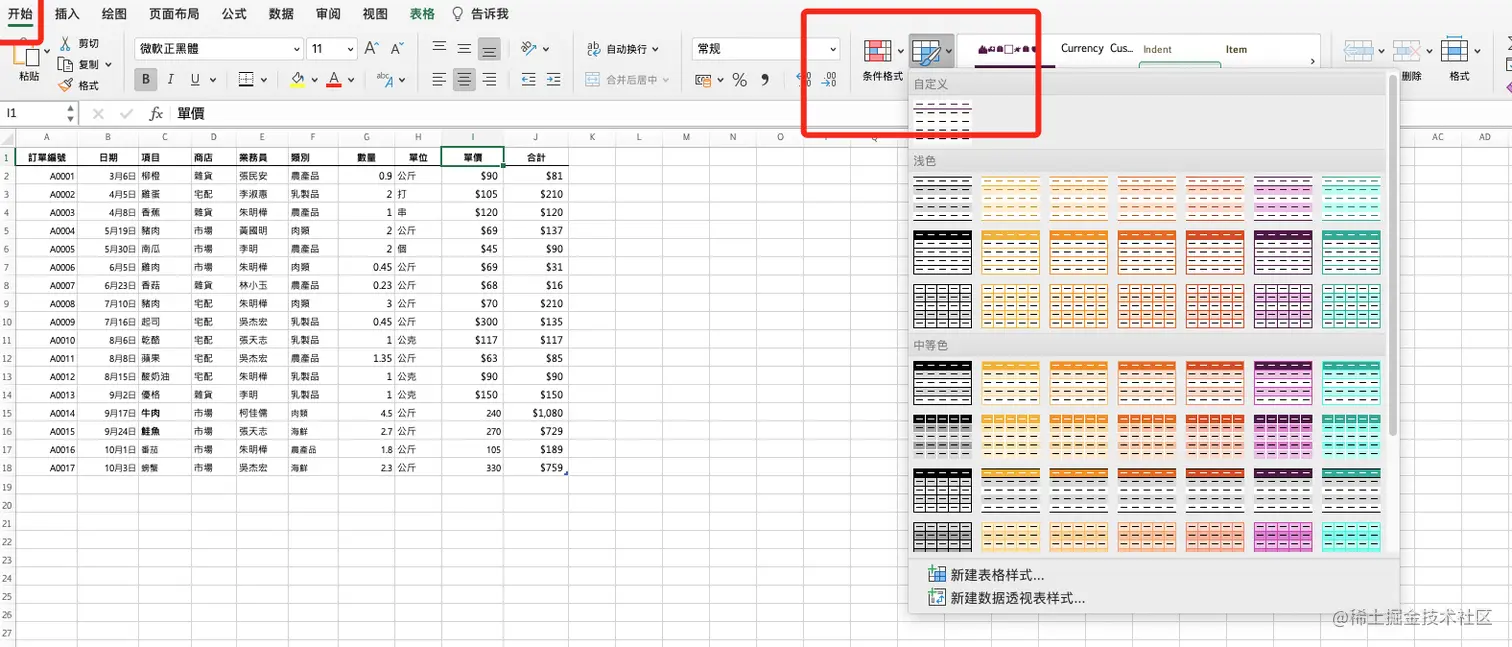The image size is (1512, 647).
Task: Decrease font size with the smaller A icon
Action: click(396, 48)
